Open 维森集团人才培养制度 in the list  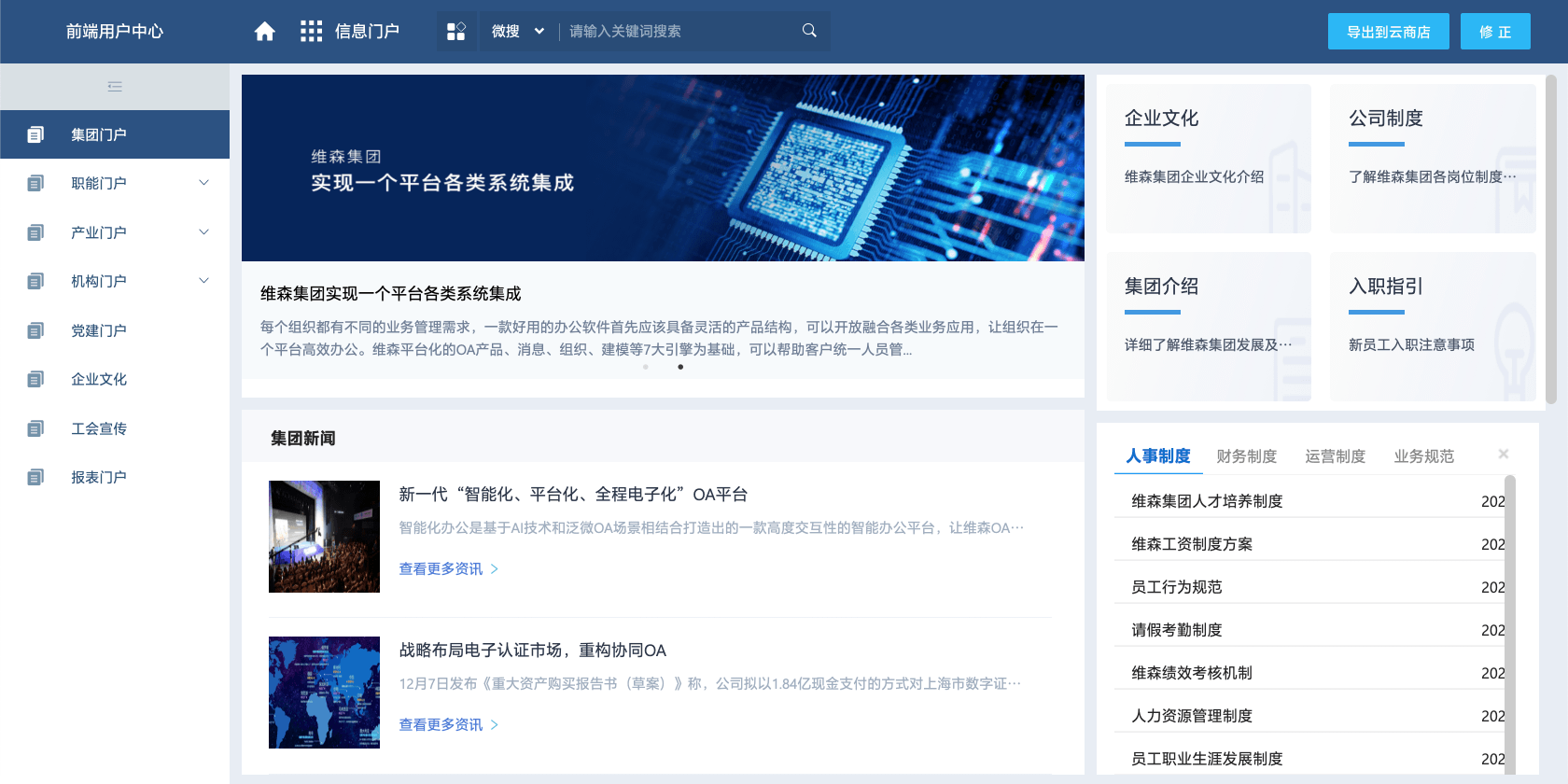click(x=1207, y=501)
